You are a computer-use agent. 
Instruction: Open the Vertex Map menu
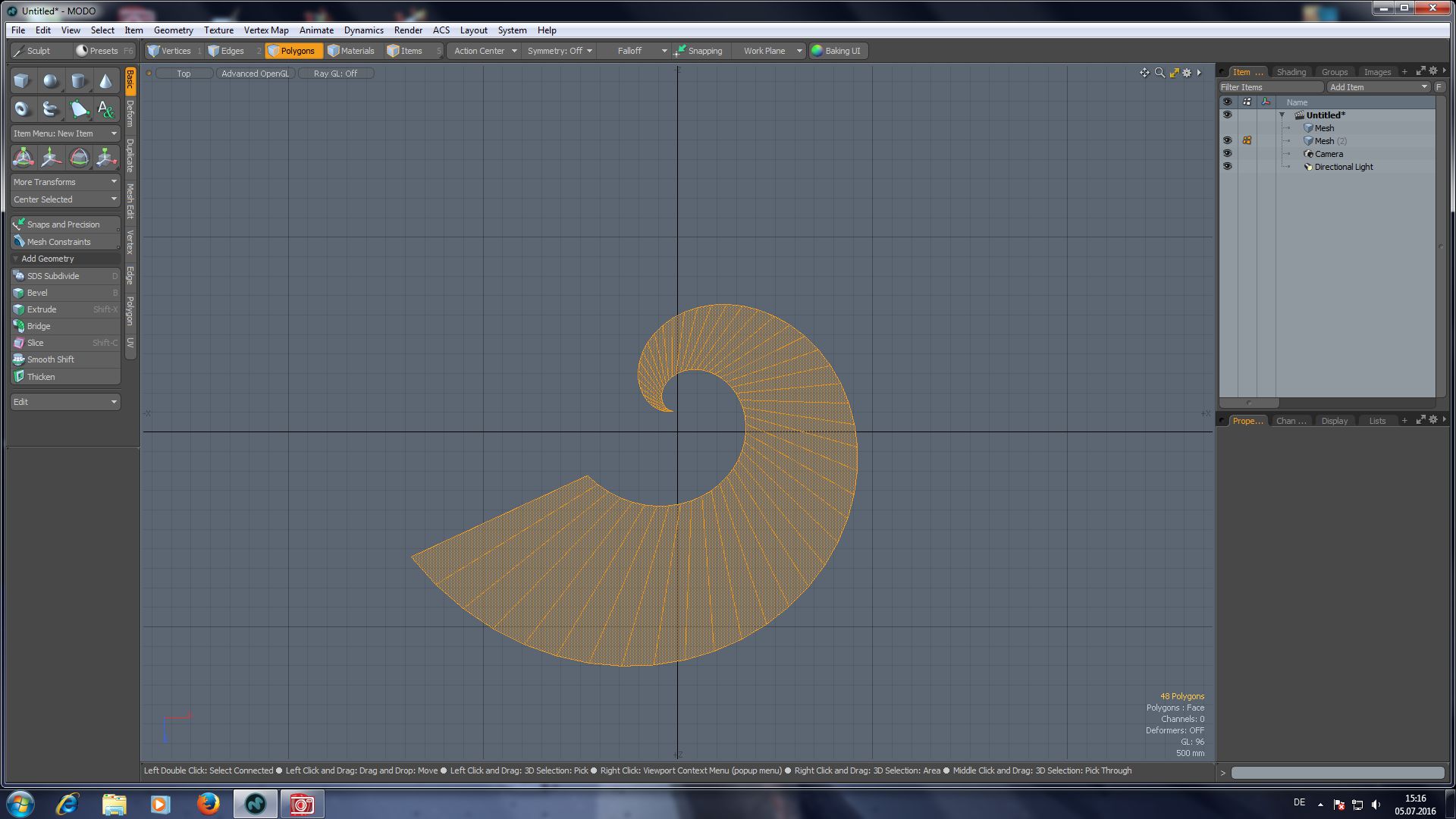pyautogui.click(x=265, y=30)
